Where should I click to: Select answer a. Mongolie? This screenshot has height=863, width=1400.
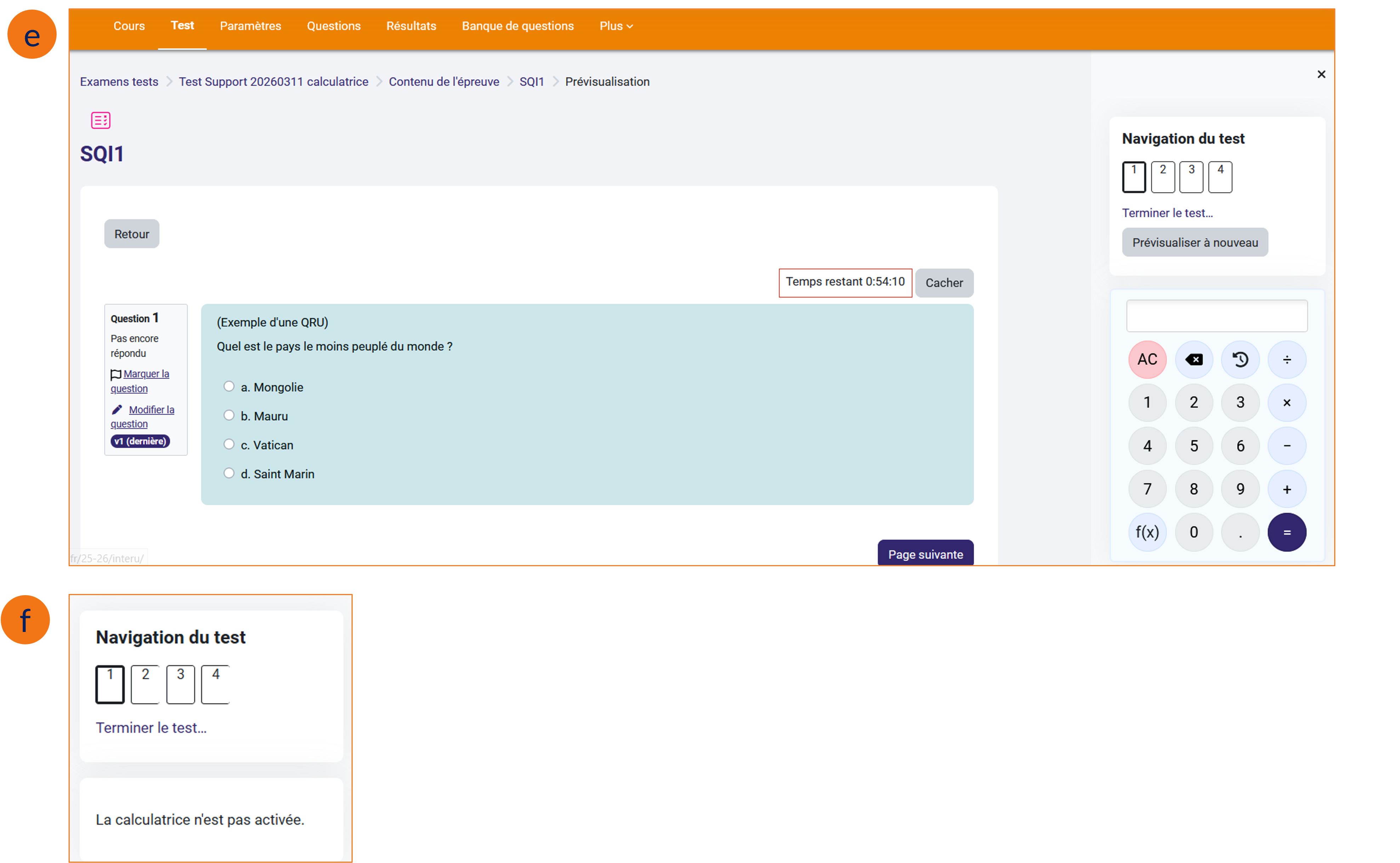coord(229,386)
